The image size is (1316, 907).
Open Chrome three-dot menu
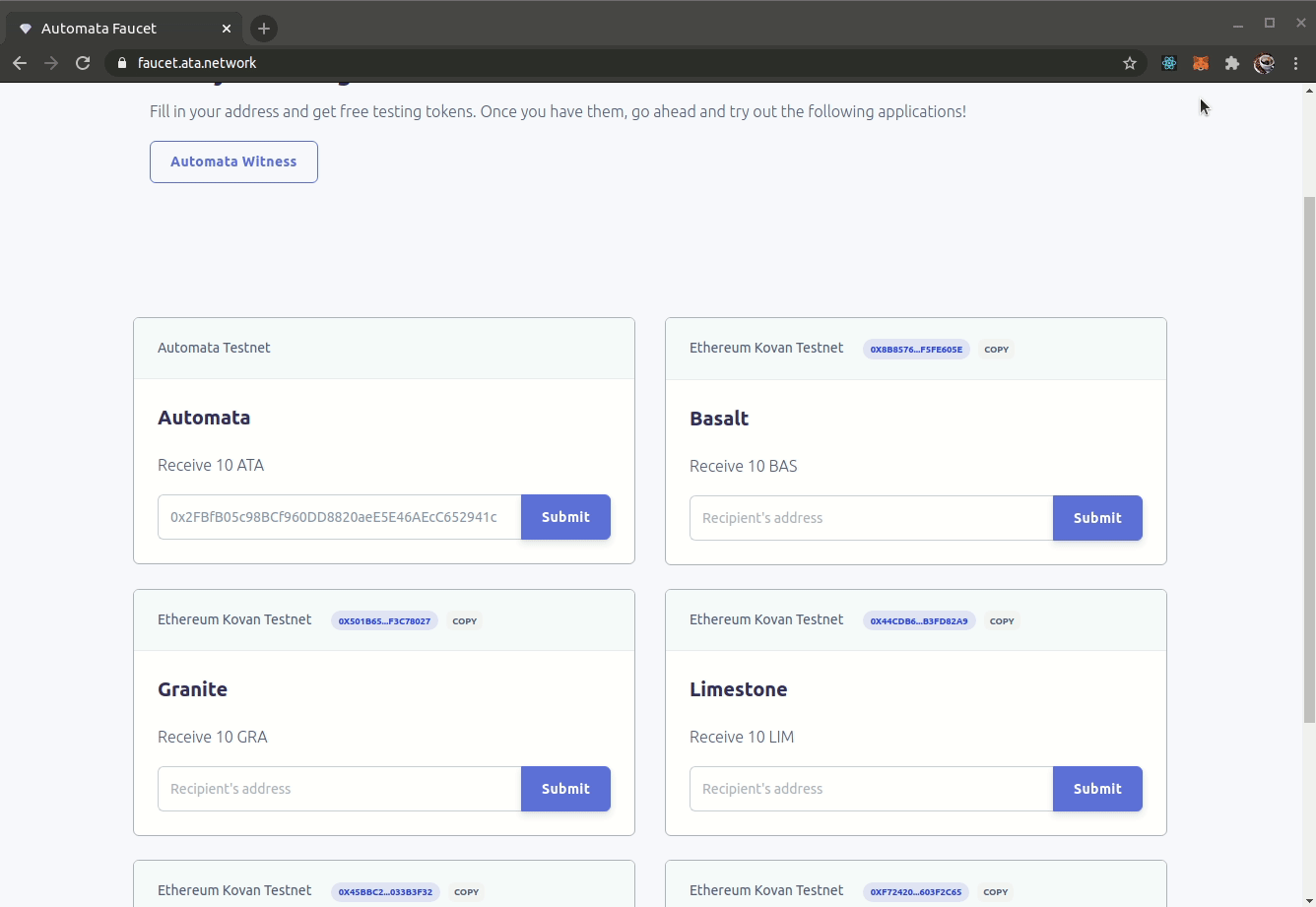click(x=1296, y=63)
